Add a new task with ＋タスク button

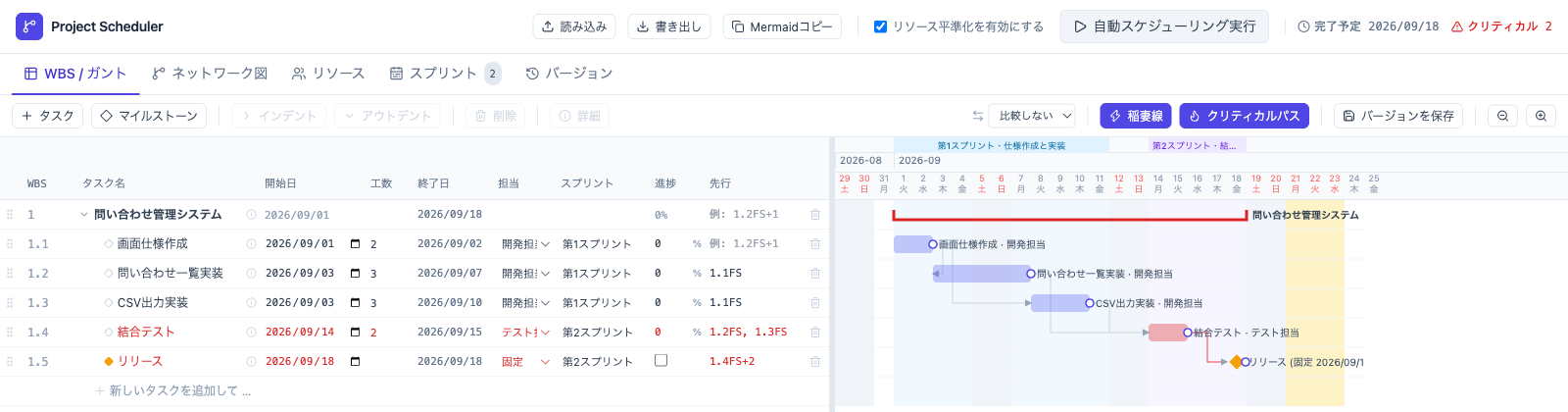click(x=47, y=116)
